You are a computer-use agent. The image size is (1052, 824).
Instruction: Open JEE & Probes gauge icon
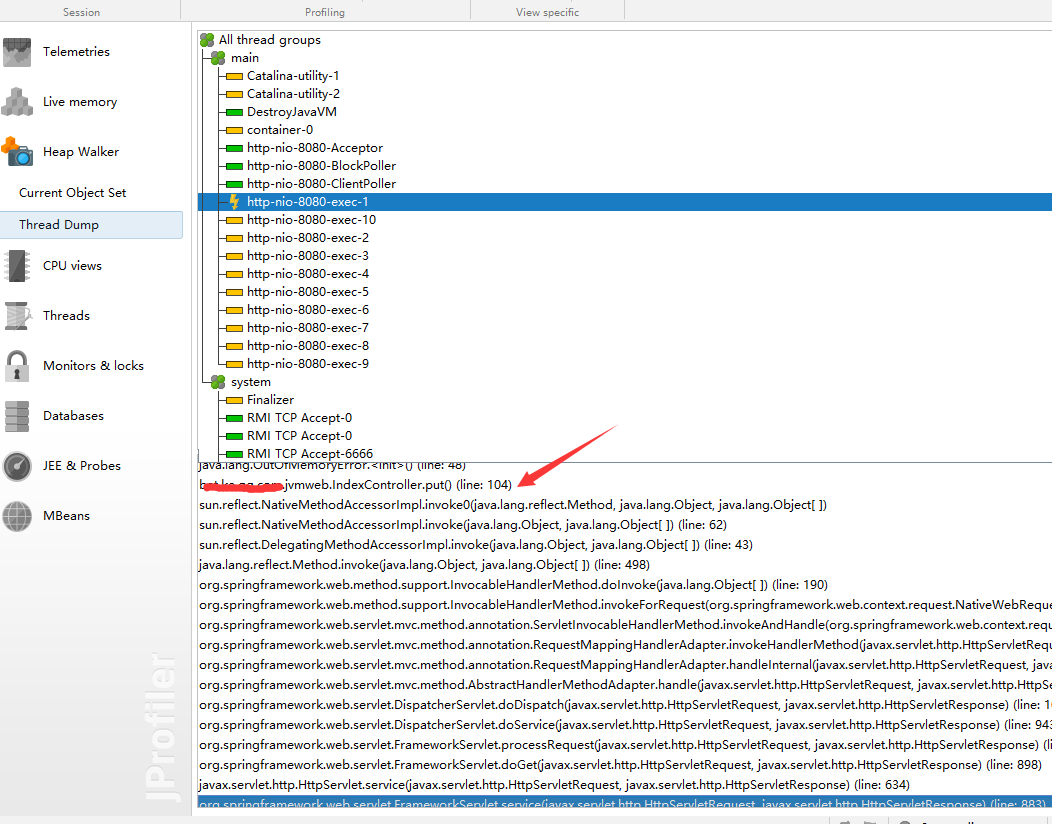click(17, 466)
